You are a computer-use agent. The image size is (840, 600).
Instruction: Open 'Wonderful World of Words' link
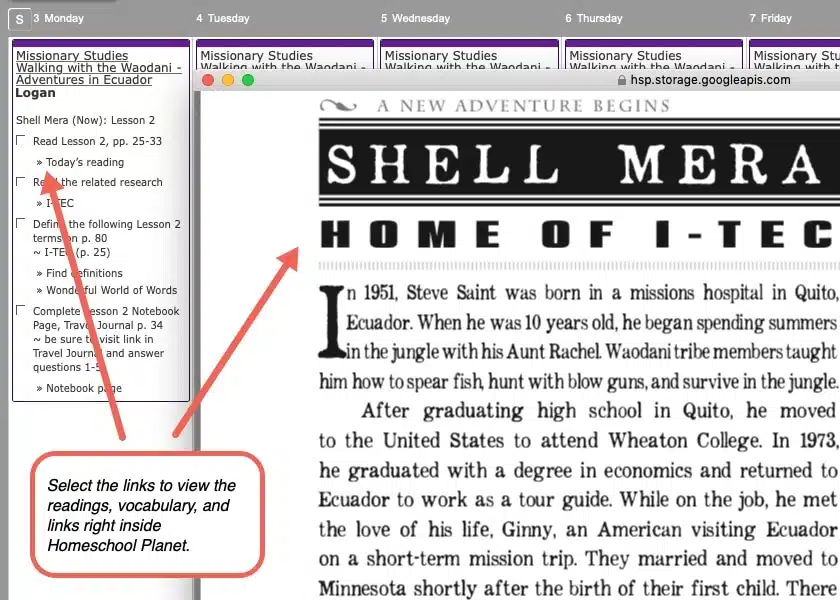[x=111, y=290]
